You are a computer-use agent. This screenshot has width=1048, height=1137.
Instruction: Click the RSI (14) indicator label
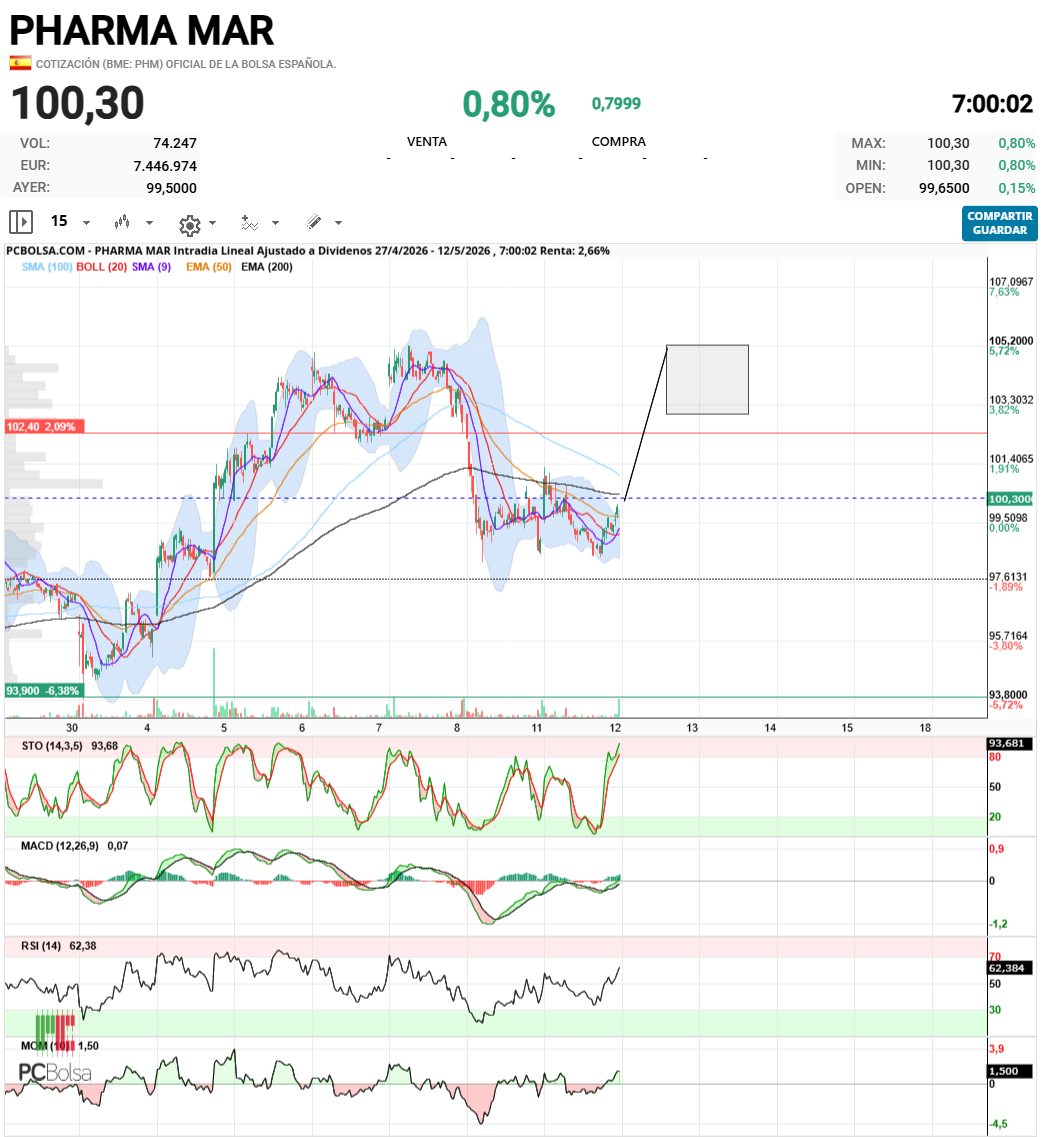[x=41, y=946]
